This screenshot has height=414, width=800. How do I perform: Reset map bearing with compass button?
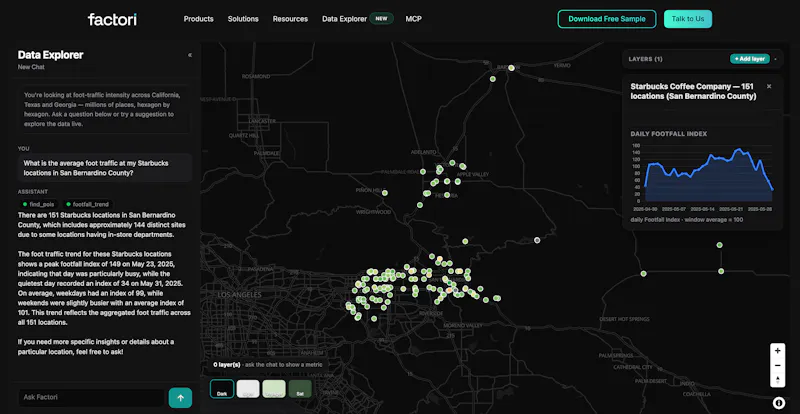778,380
